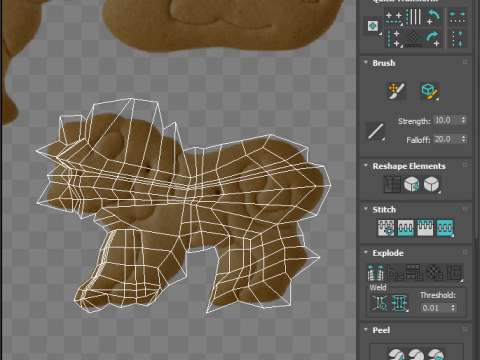Click Stitch Custom icon

pyautogui.click(x=445, y=228)
